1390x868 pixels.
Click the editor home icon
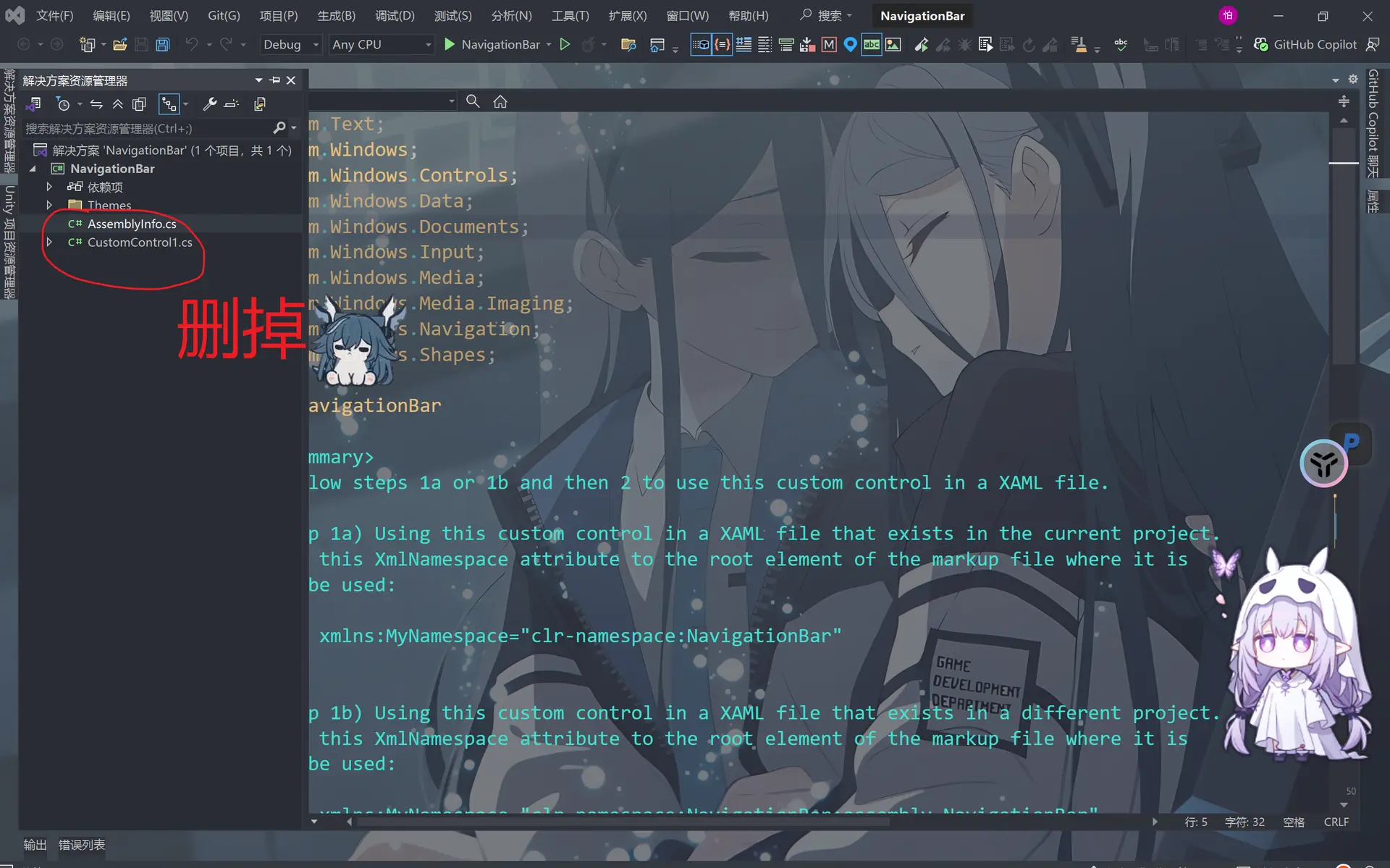(500, 101)
